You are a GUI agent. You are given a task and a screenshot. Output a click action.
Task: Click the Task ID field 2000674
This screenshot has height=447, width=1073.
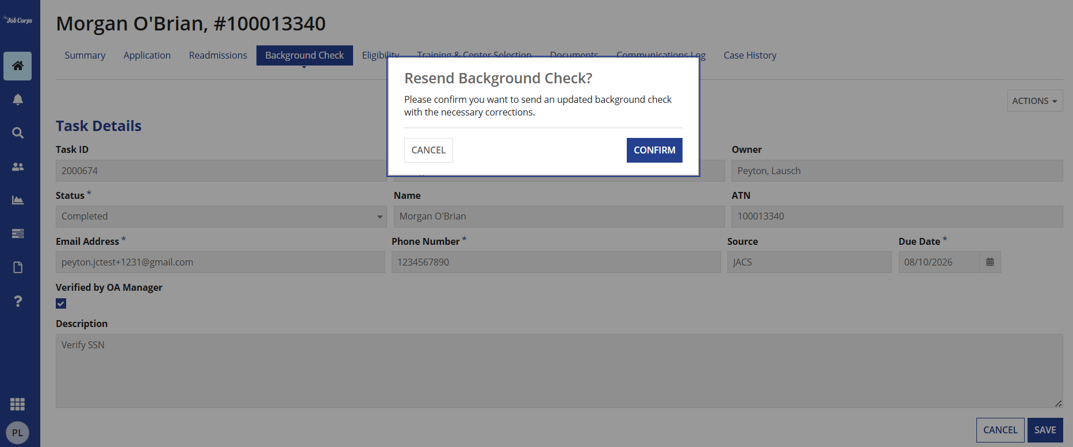[x=220, y=170]
